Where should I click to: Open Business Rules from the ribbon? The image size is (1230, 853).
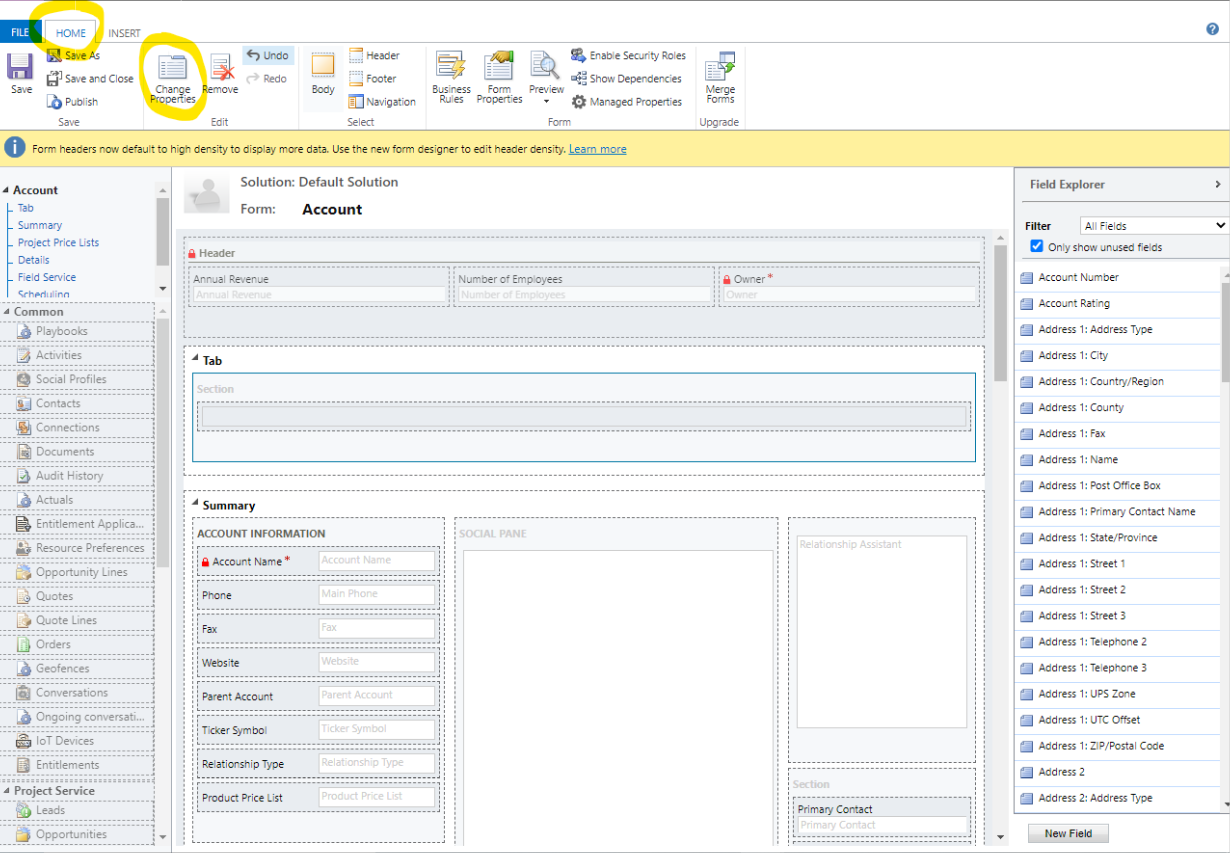tap(450, 78)
